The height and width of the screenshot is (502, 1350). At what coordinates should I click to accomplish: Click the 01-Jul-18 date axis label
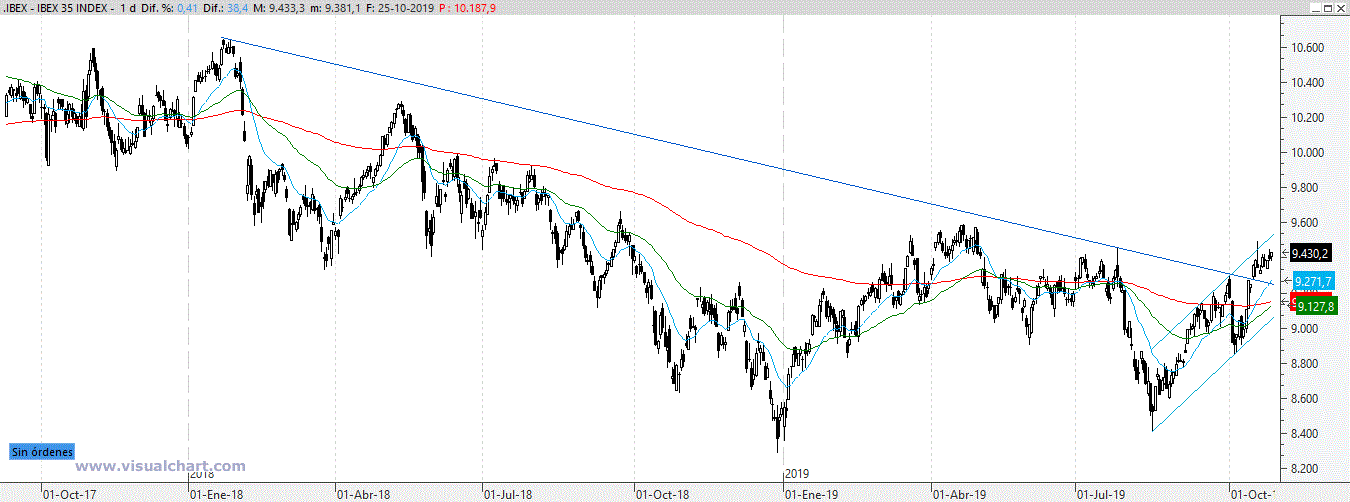510,494
